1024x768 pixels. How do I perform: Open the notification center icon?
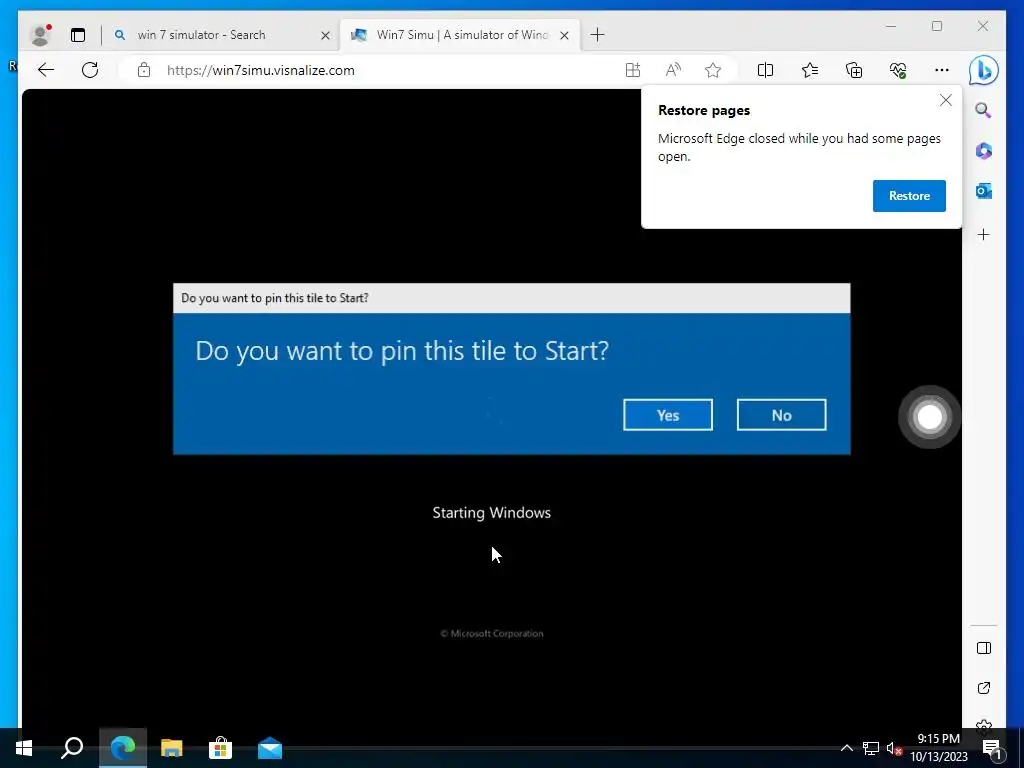pyautogui.click(x=993, y=750)
